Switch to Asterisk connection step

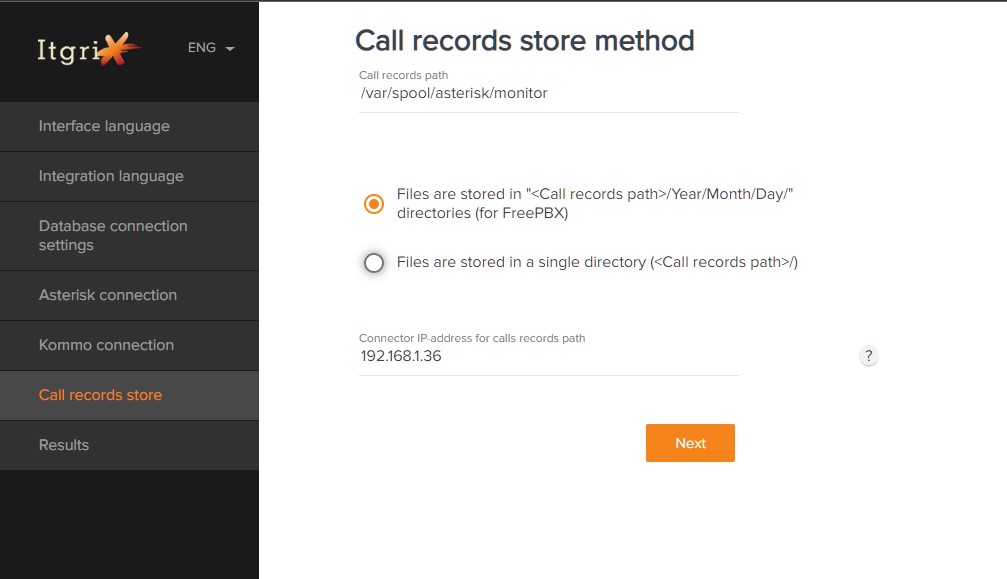[x=129, y=295]
